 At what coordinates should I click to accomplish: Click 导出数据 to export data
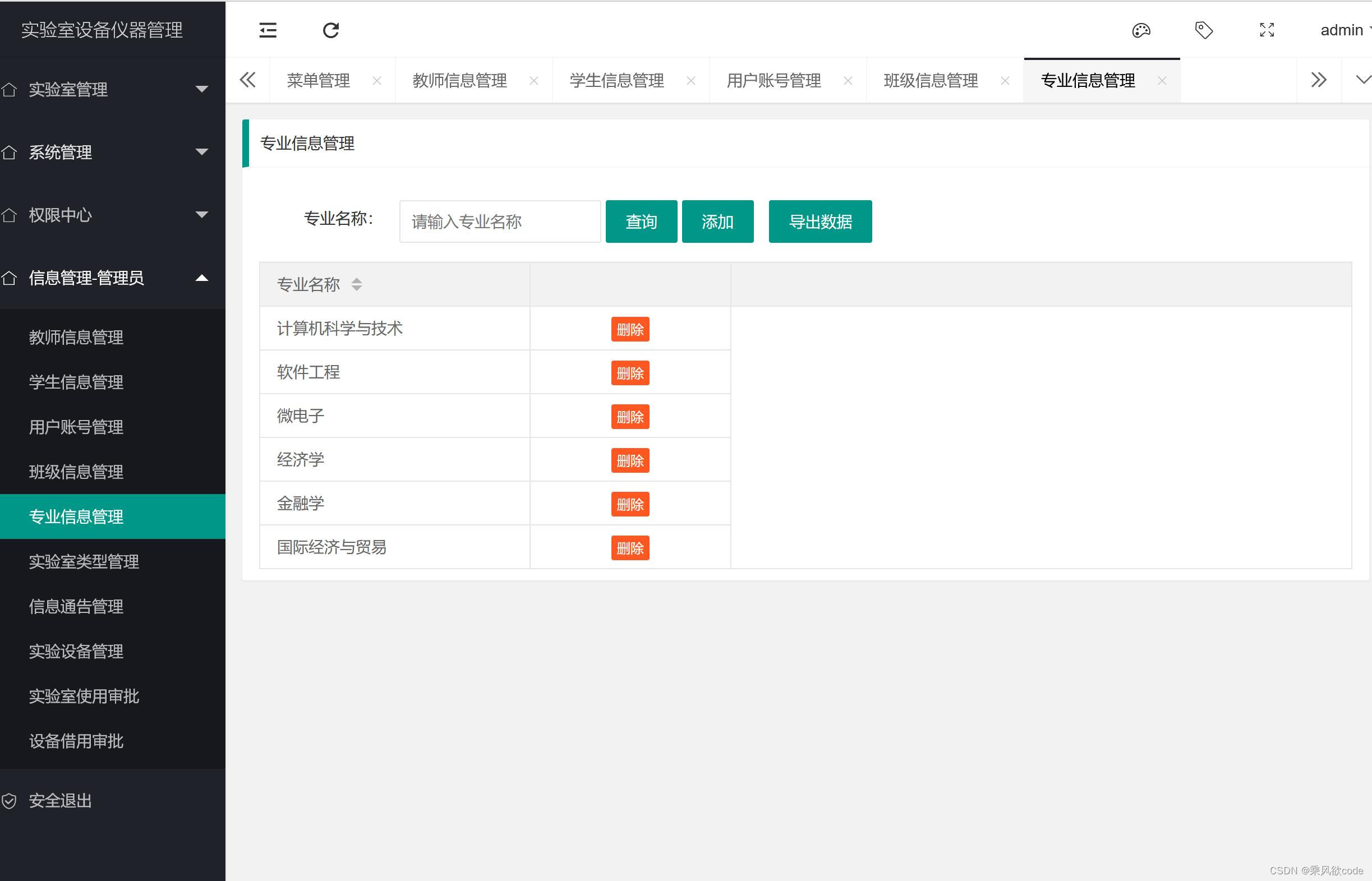[821, 222]
